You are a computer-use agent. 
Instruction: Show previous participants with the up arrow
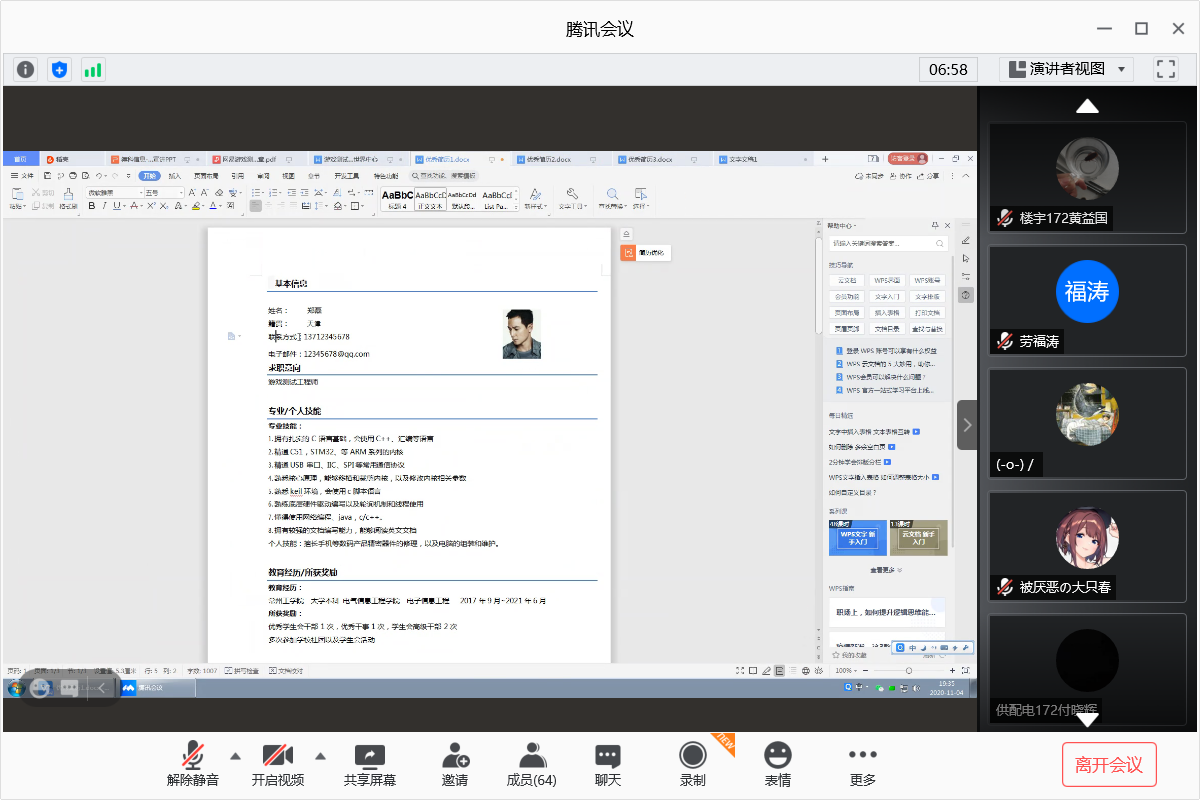point(1087,106)
